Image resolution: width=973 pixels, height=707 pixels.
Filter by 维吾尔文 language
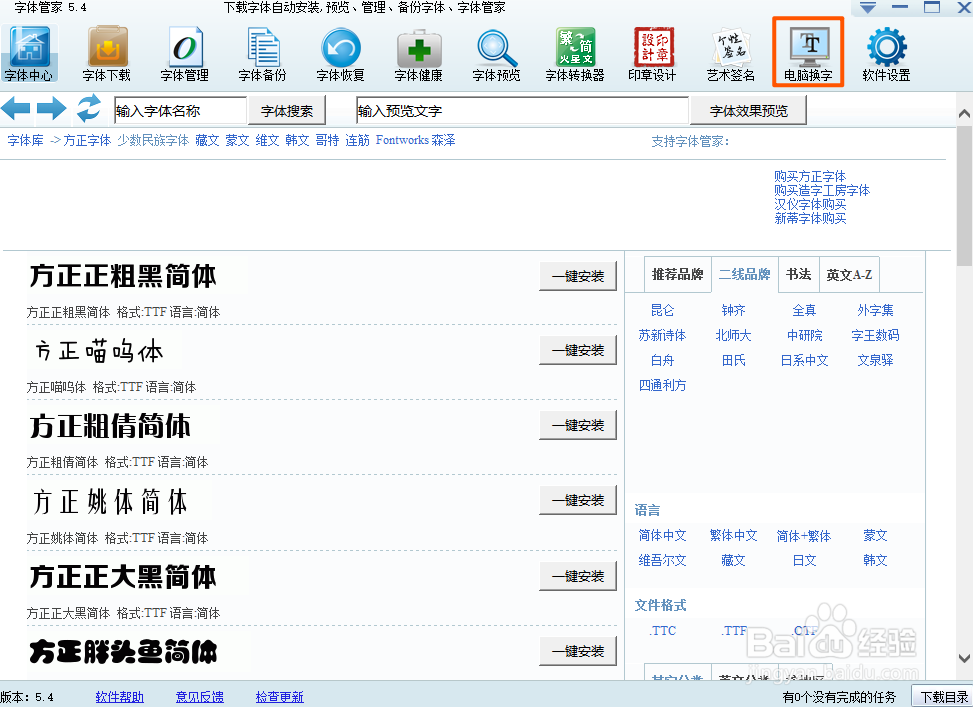point(662,560)
